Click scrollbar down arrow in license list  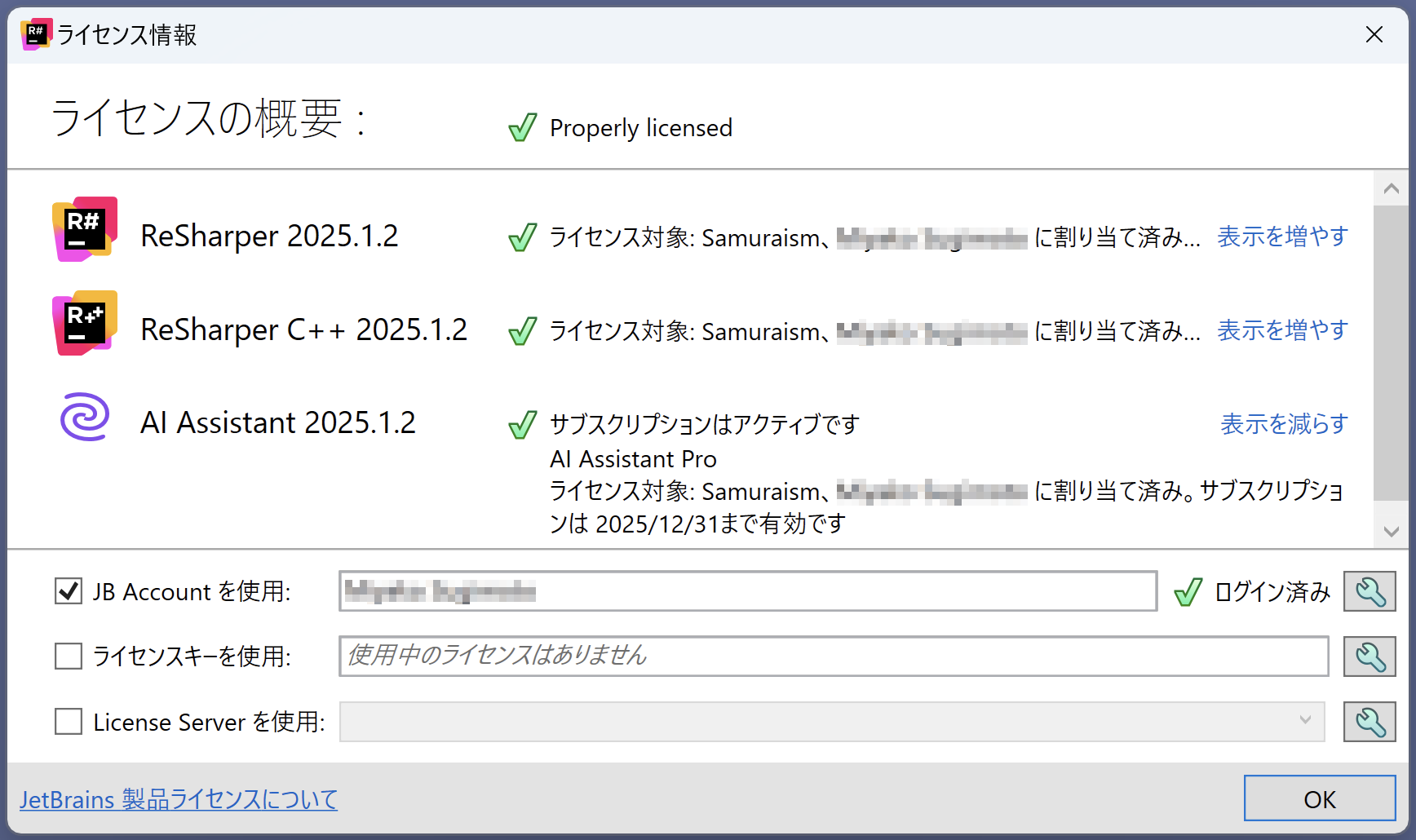click(x=1392, y=532)
